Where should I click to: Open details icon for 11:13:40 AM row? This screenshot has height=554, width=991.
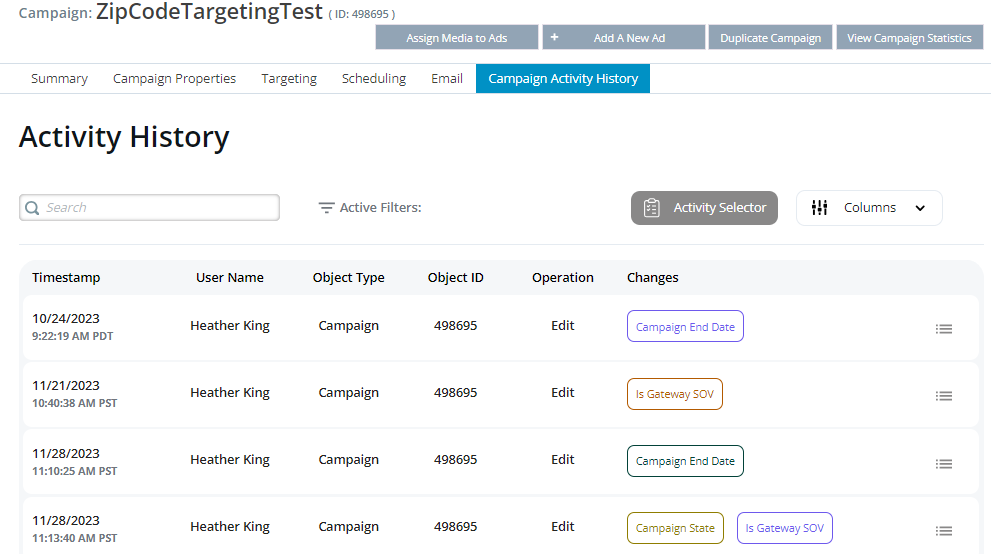(x=944, y=531)
